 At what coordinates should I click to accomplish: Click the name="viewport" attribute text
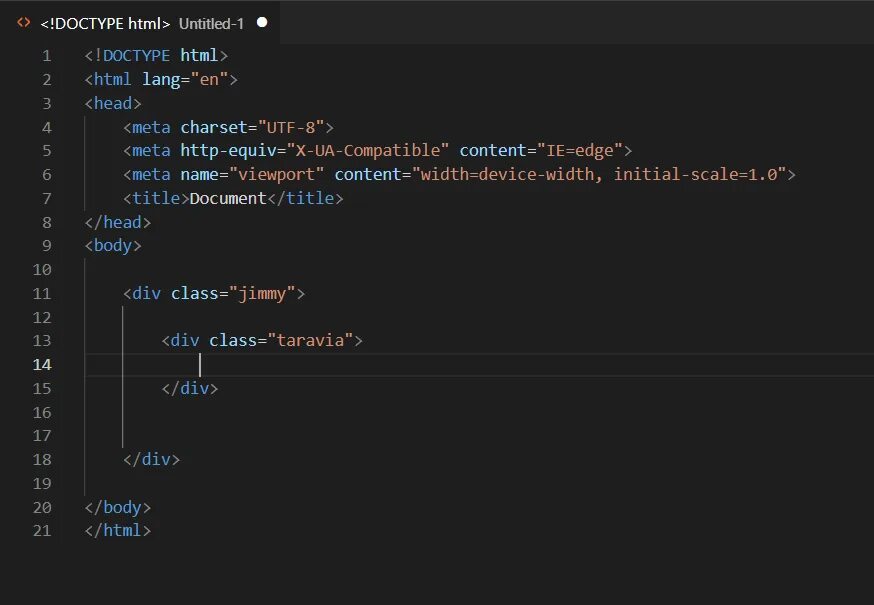pos(252,175)
